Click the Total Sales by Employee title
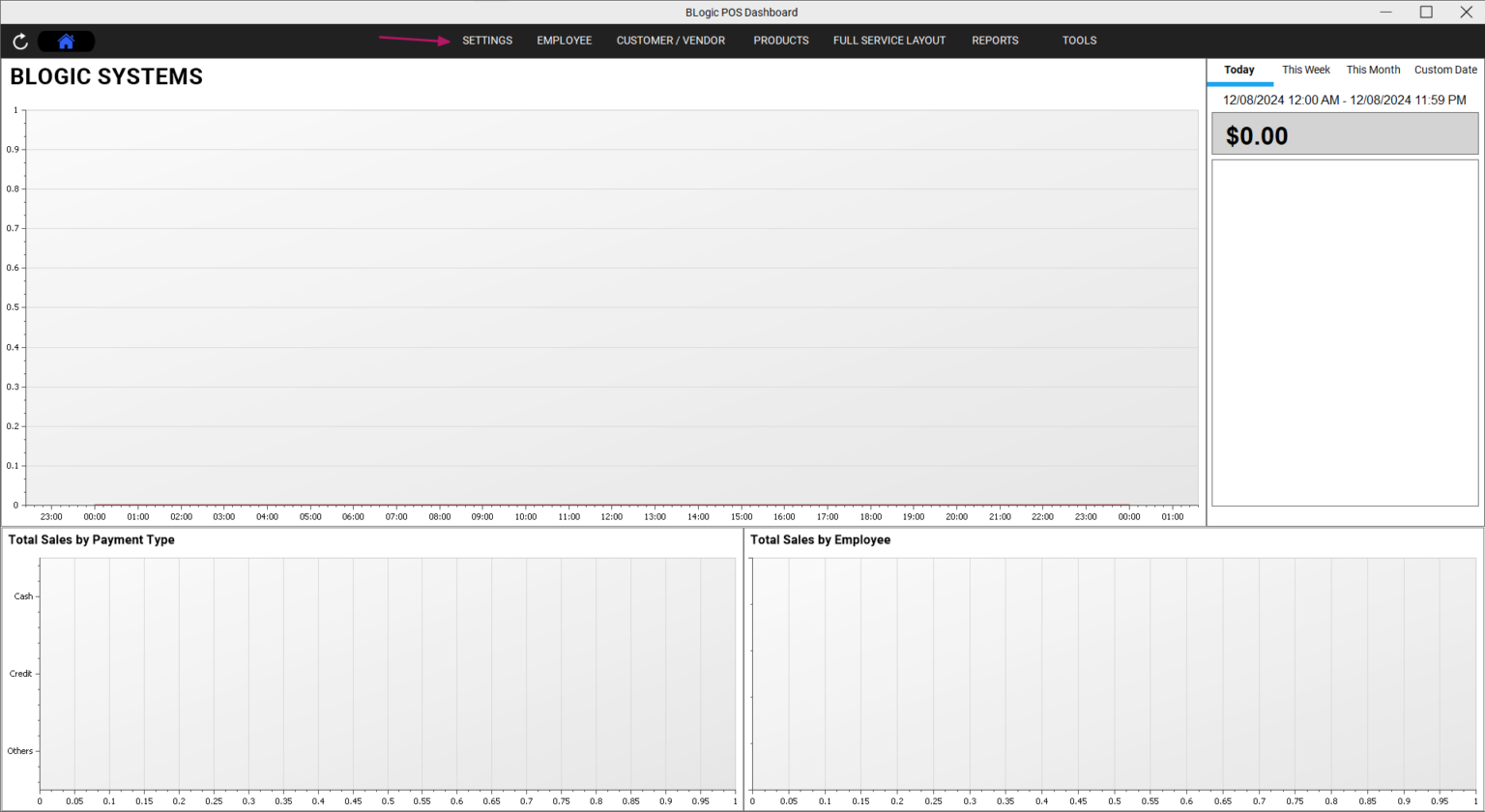The height and width of the screenshot is (812, 1485). (x=820, y=539)
